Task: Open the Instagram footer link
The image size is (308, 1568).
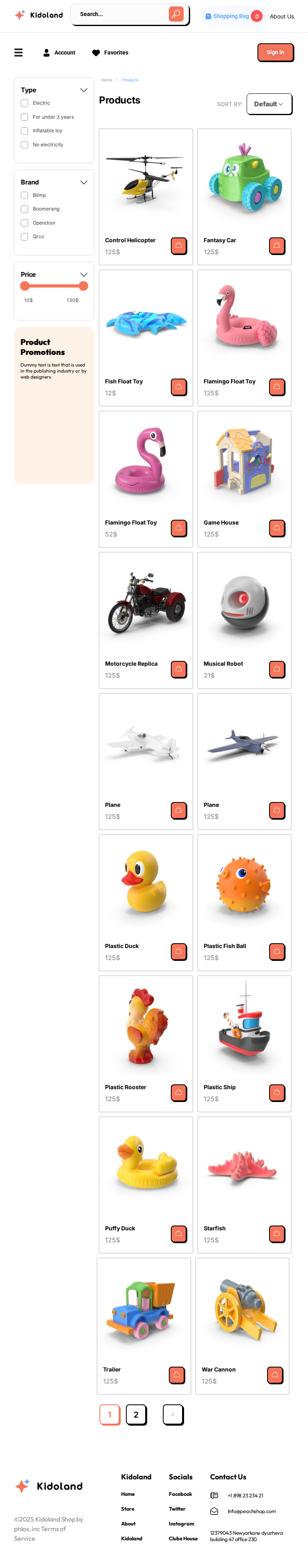Action: click(x=181, y=1523)
